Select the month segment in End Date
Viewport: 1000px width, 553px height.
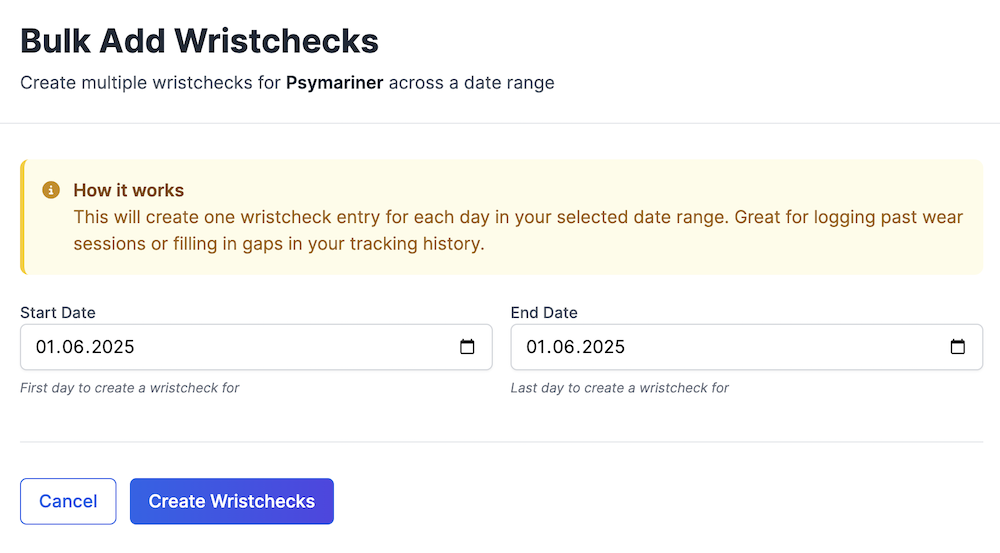tap(565, 347)
